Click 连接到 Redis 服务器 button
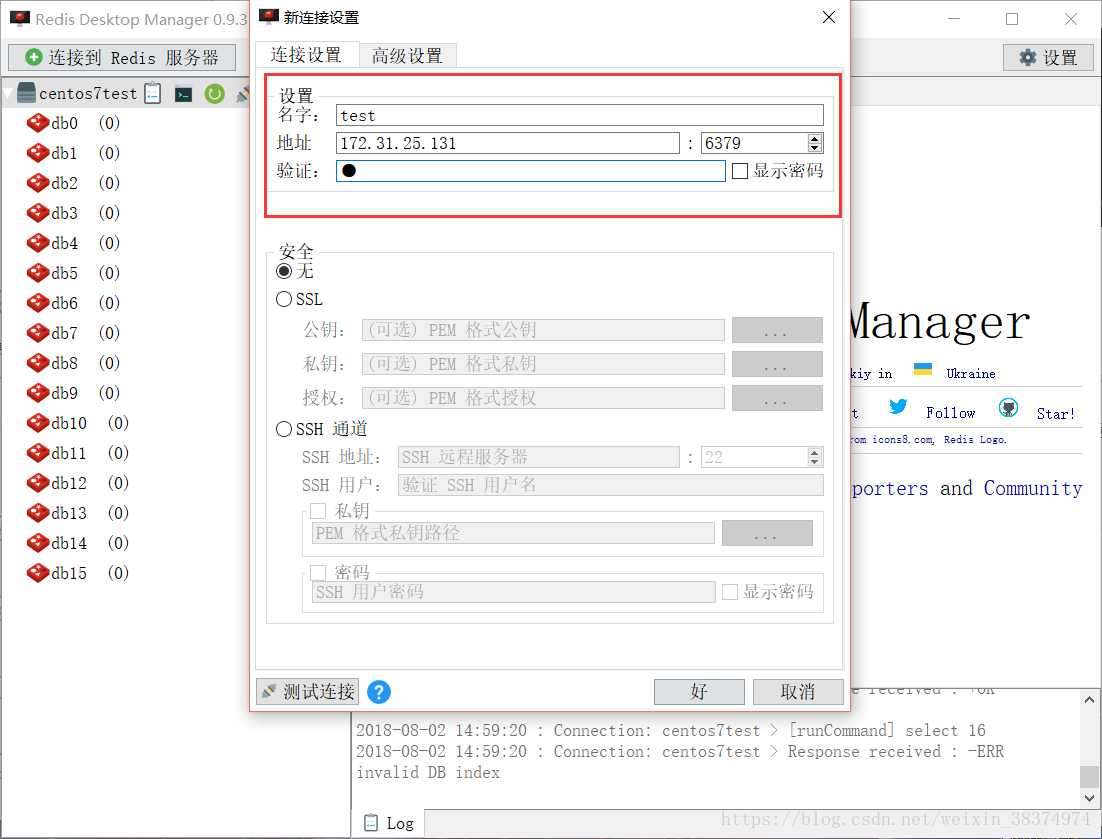The image size is (1102, 839). (x=122, y=57)
